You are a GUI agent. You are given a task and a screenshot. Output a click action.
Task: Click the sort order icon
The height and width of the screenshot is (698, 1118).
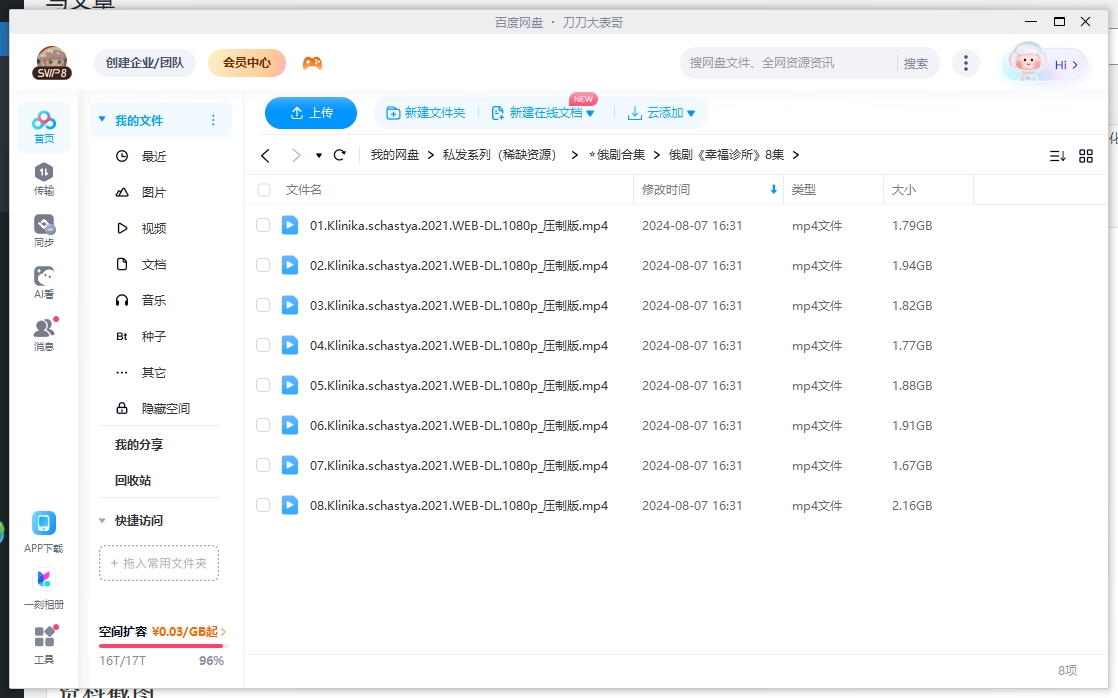[x=1058, y=156]
